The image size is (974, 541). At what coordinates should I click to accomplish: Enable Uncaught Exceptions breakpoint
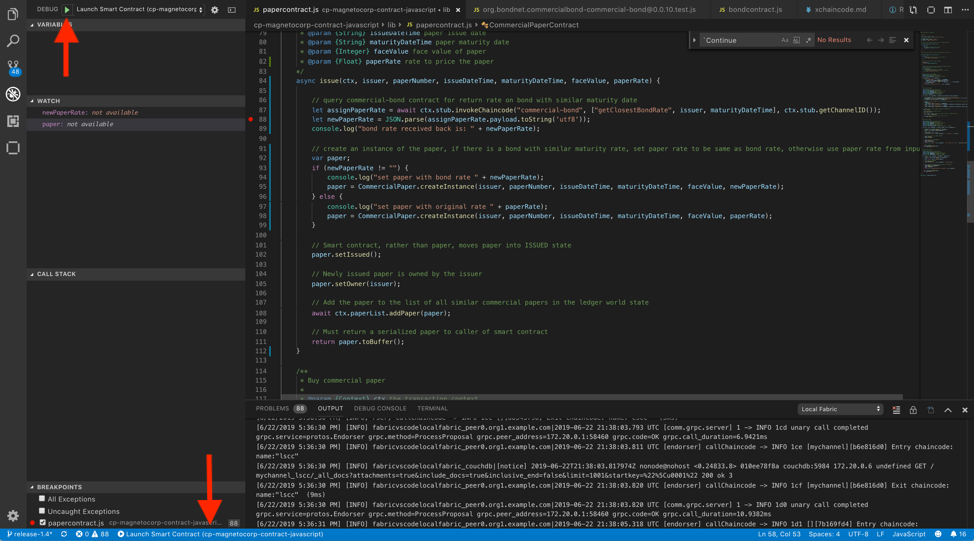[42, 511]
